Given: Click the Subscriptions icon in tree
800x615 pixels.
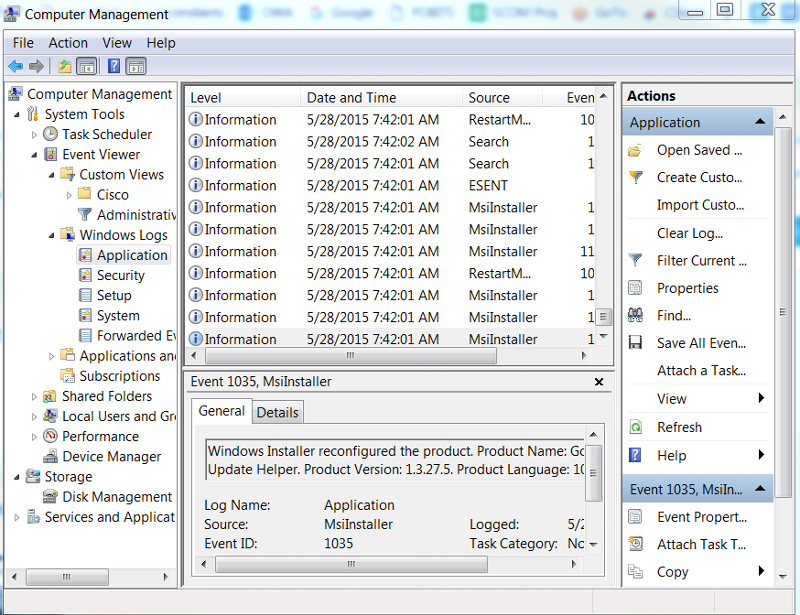Looking at the screenshot, I should point(67,376).
